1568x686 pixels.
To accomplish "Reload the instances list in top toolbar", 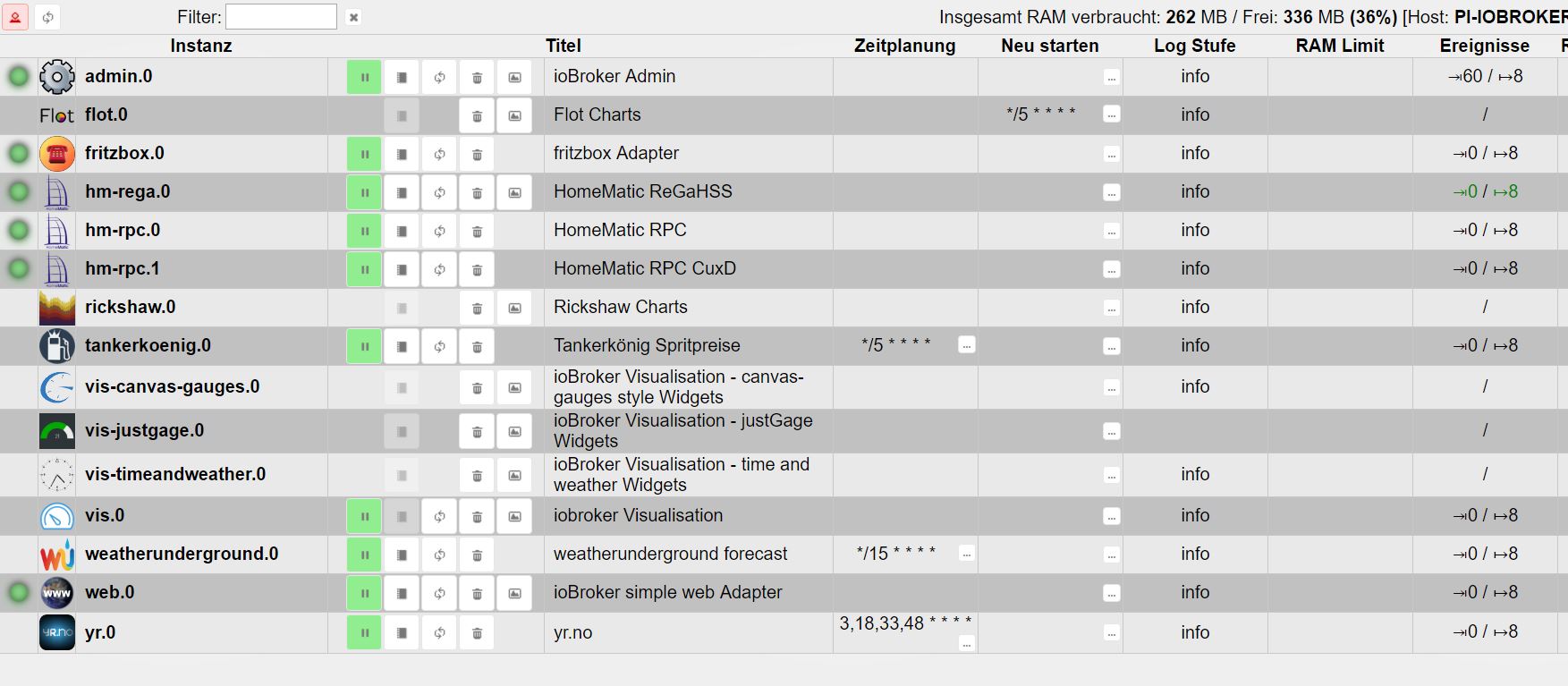I will [47, 17].
